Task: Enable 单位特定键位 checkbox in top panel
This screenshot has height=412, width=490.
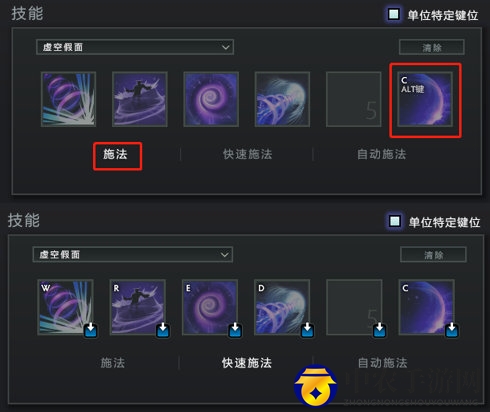Action: coord(394,14)
